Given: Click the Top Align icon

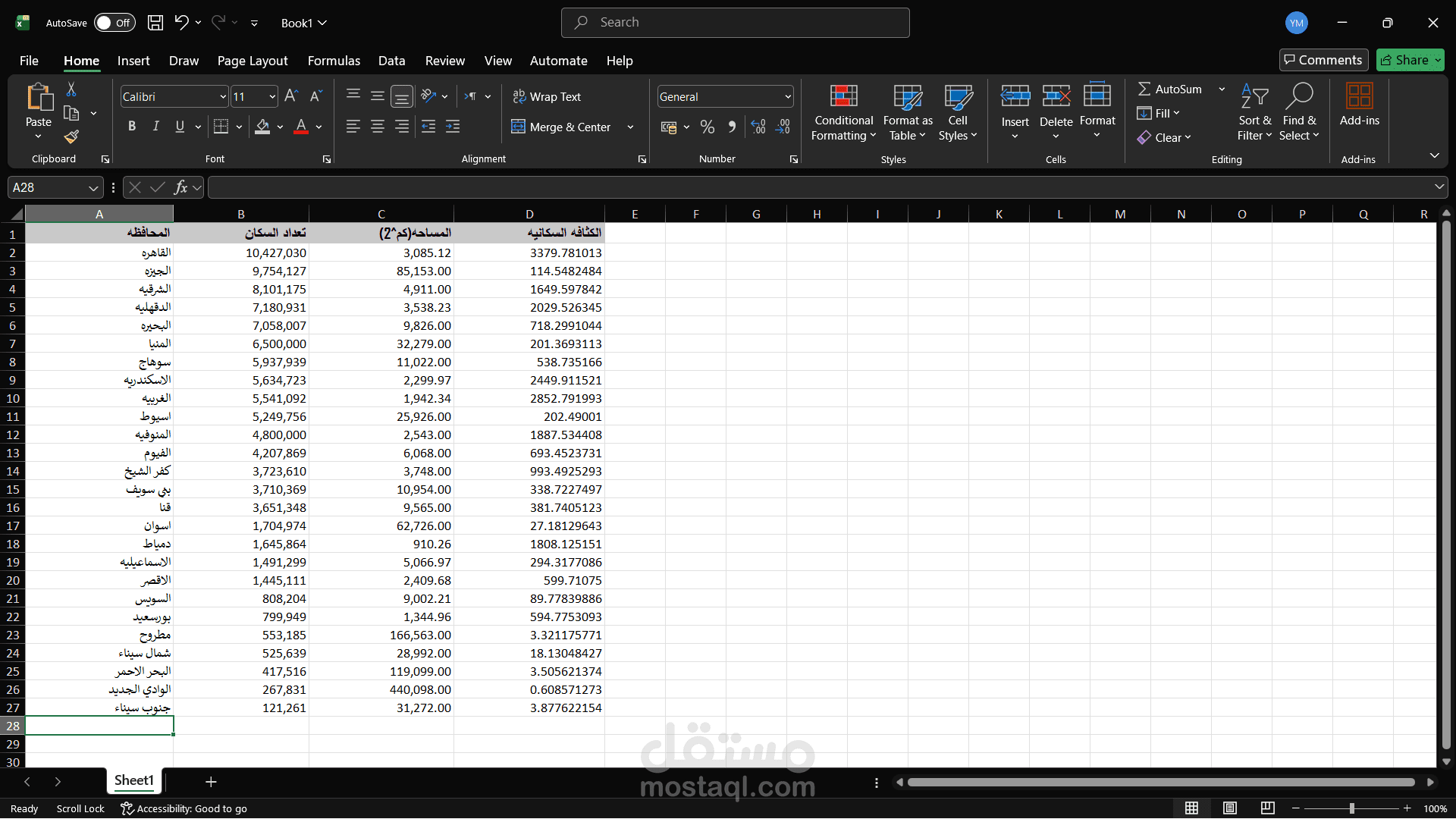Looking at the screenshot, I should [x=353, y=96].
